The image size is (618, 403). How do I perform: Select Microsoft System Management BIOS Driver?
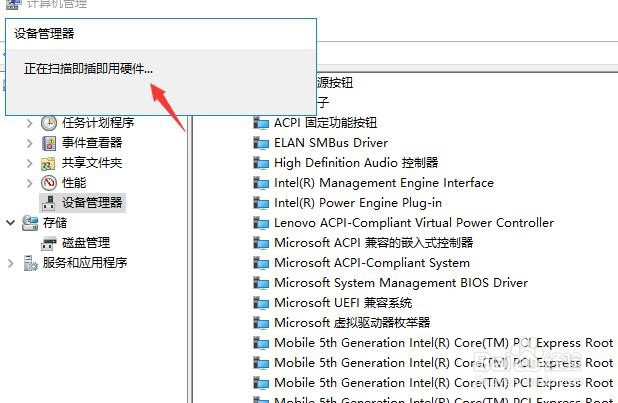point(401,283)
